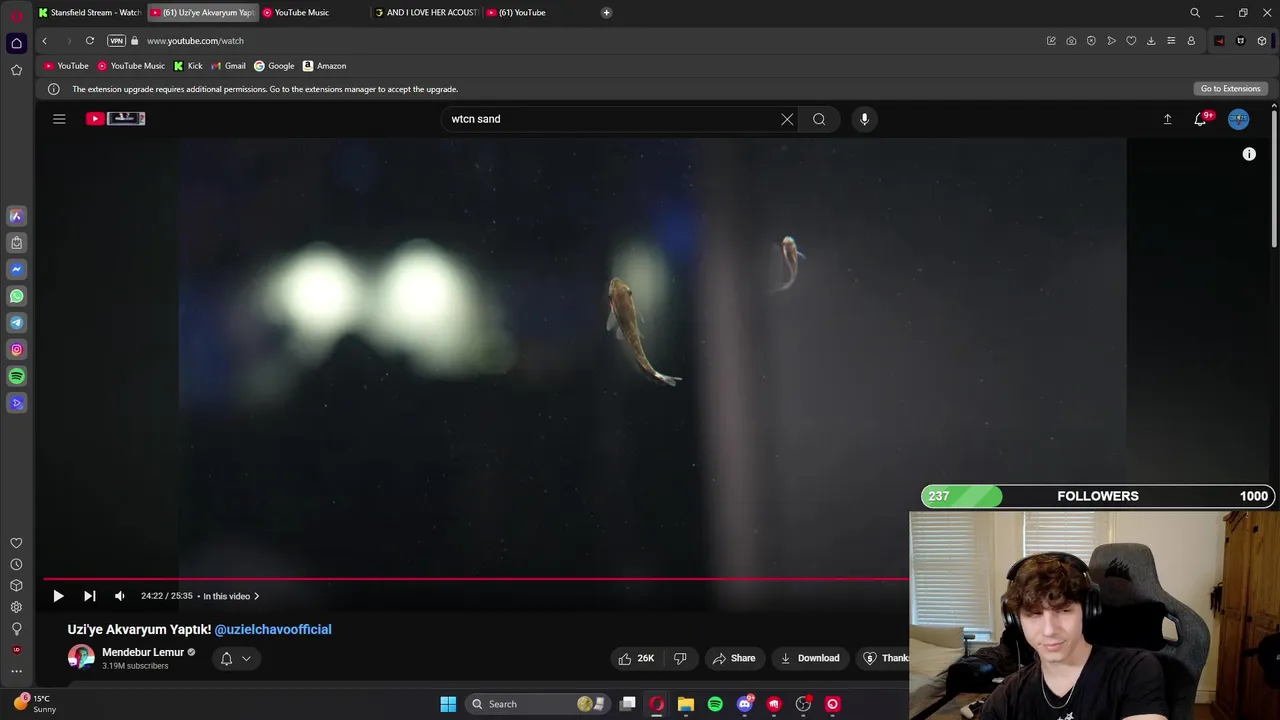Image resolution: width=1280 pixels, height=720 pixels.
Task: Open Spotify in Opera sidebar
Action: (x=16, y=377)
